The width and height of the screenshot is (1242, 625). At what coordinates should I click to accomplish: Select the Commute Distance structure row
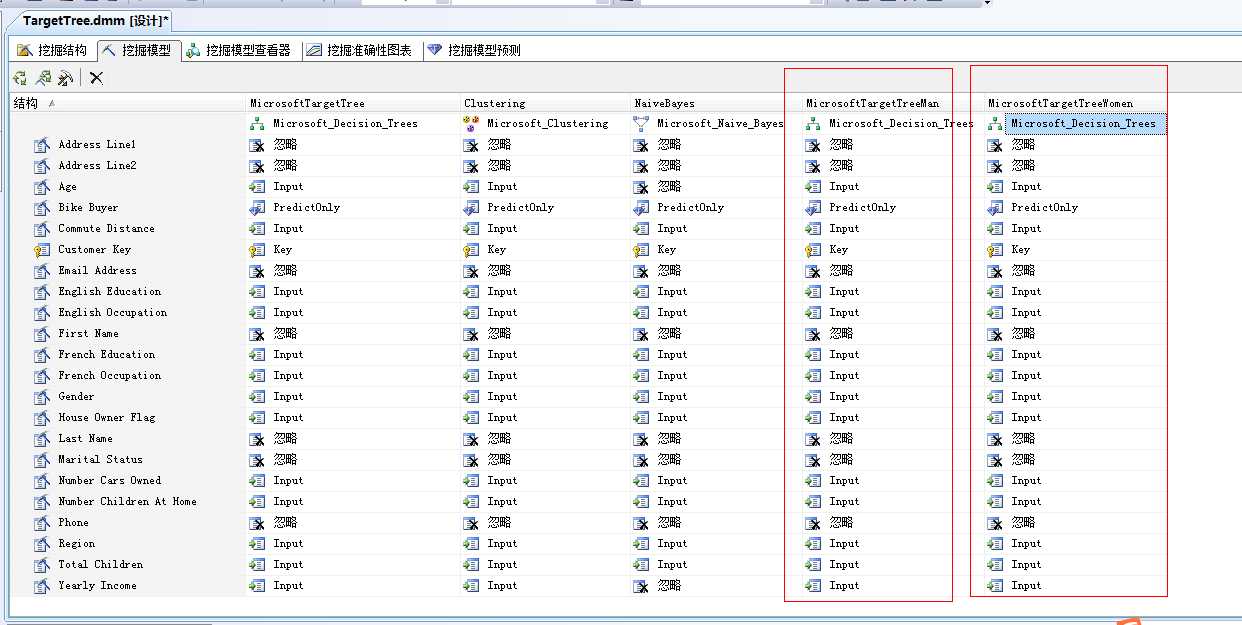[x=128, y=229]
